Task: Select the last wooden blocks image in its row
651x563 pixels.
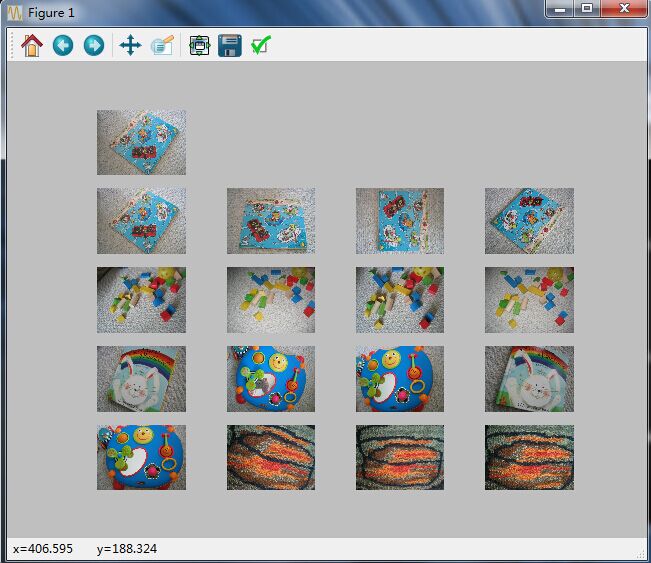Action: point(529,299)
